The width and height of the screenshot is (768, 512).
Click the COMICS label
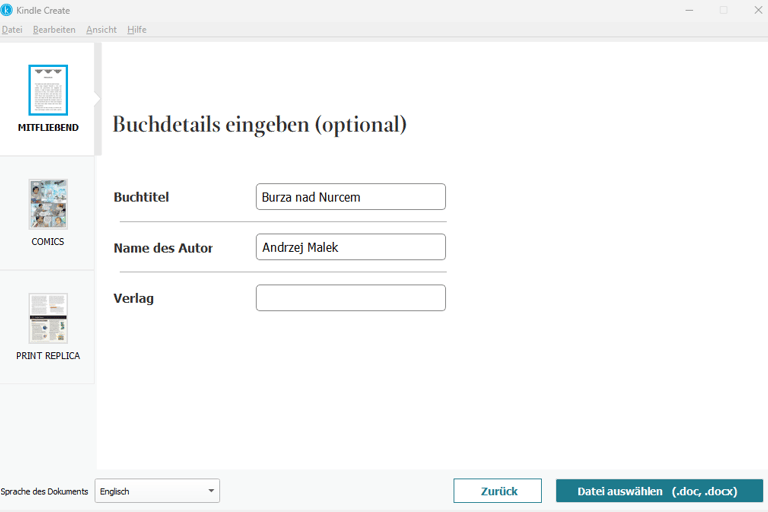point(48,242)
